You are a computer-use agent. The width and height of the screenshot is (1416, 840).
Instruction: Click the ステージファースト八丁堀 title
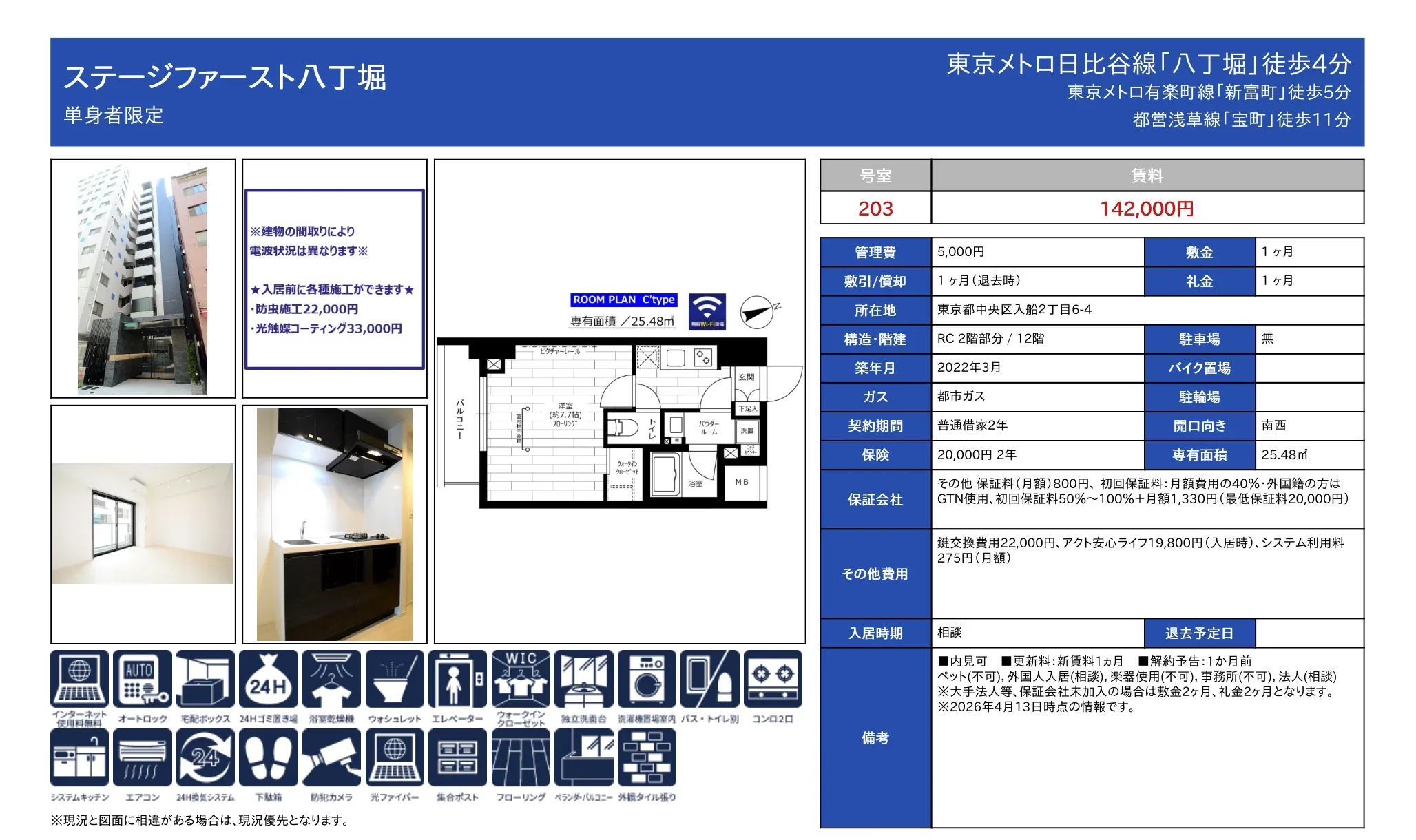(225, 77)
